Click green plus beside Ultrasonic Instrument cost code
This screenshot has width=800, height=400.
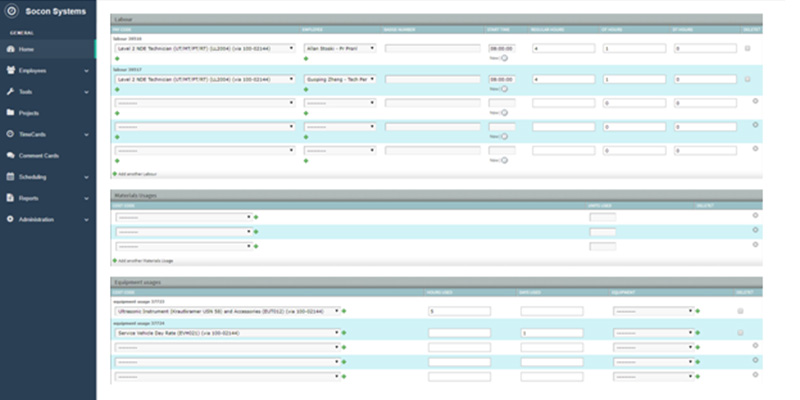pyautogui.click(x=344, y=311)
